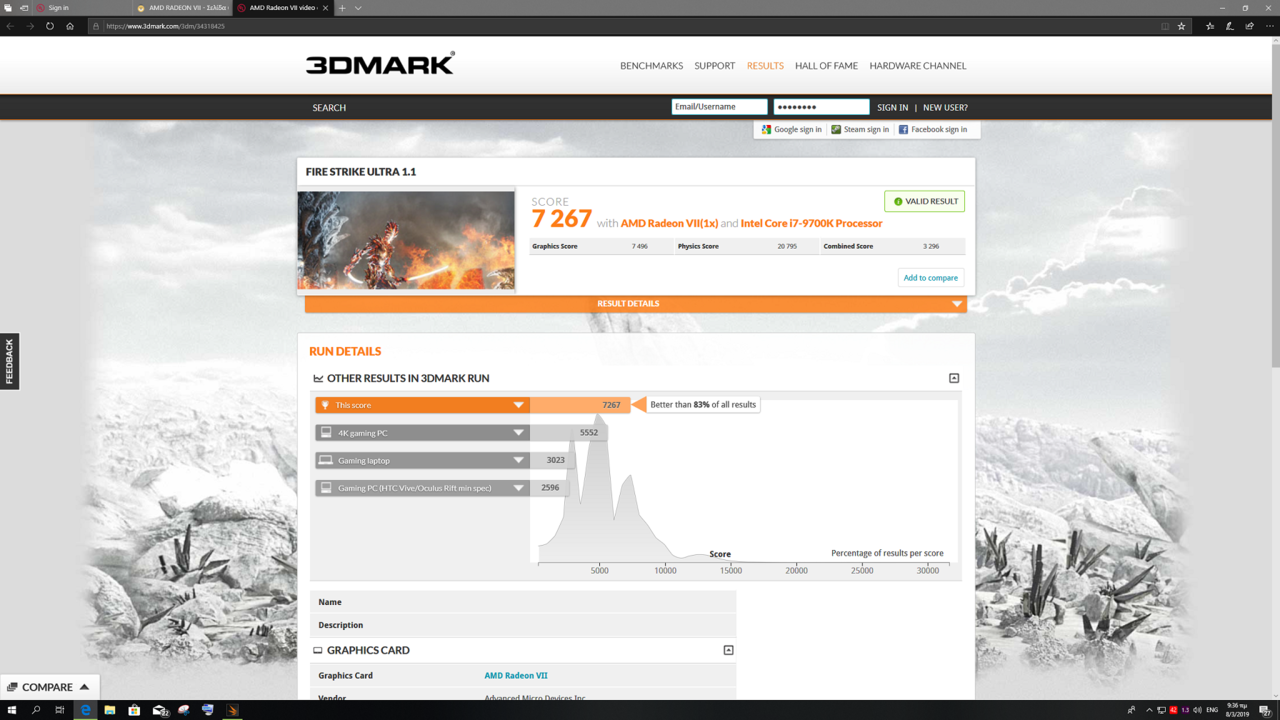
Task: Reload page with refresh icon
Action: tap(50, 26)
